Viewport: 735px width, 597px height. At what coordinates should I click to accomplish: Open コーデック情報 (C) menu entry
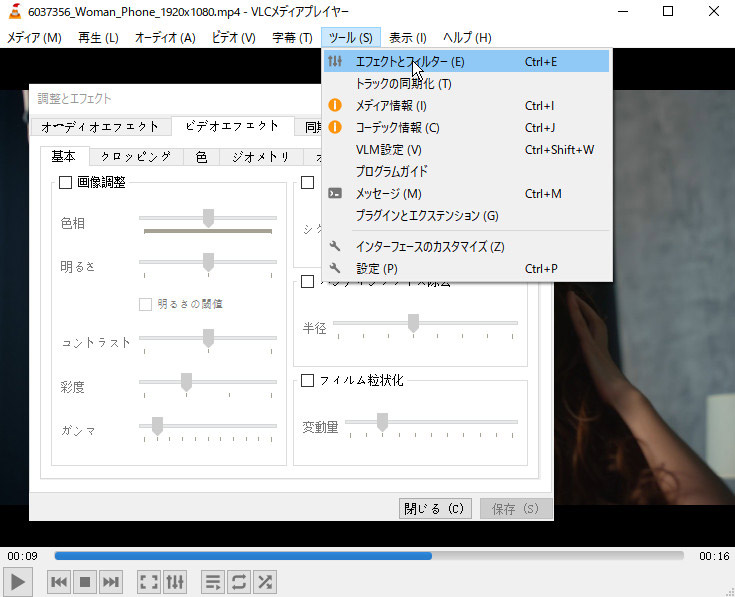point(466,127)
